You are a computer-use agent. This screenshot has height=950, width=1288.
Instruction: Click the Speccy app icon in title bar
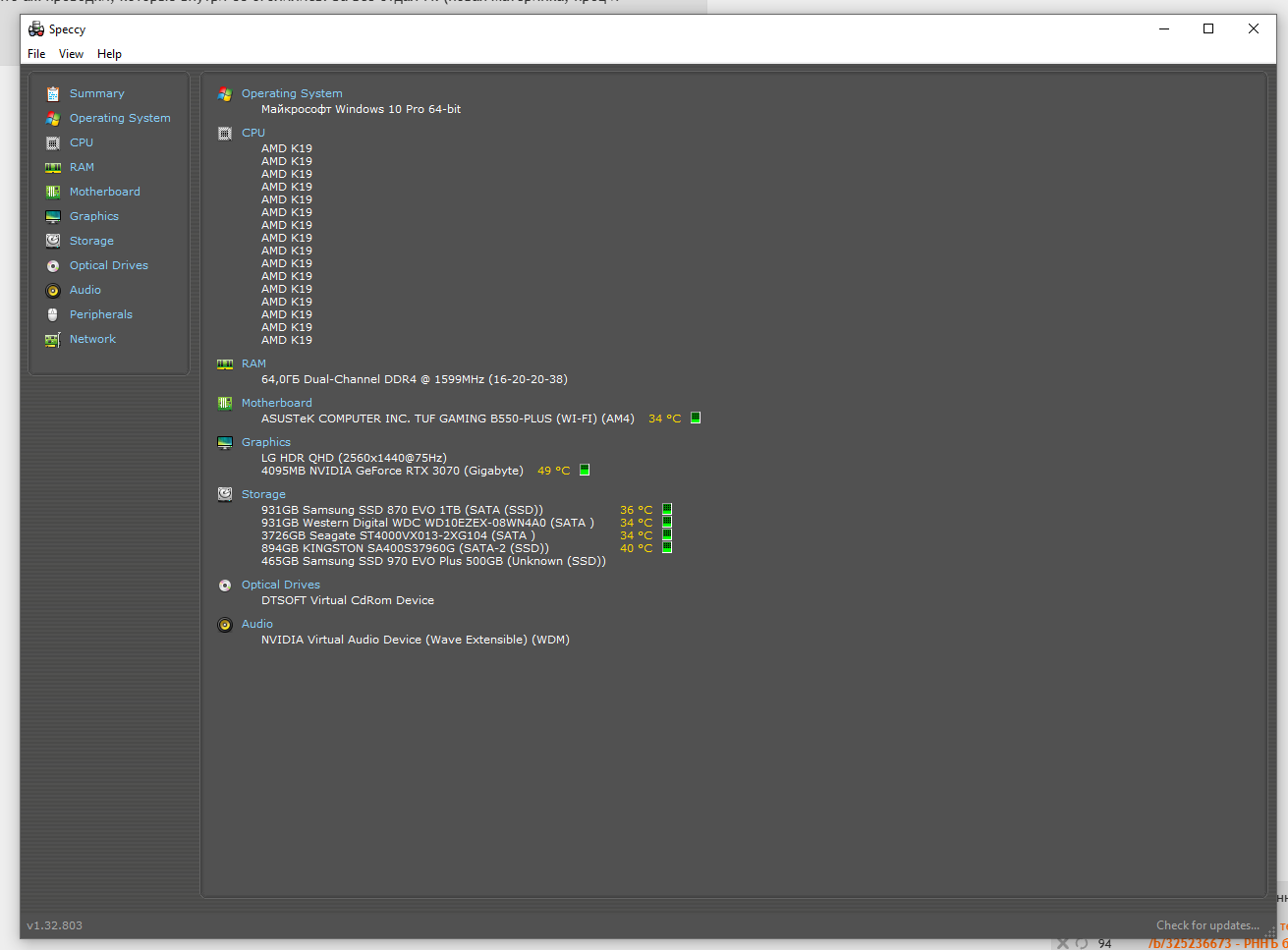[x=36, y=28]
